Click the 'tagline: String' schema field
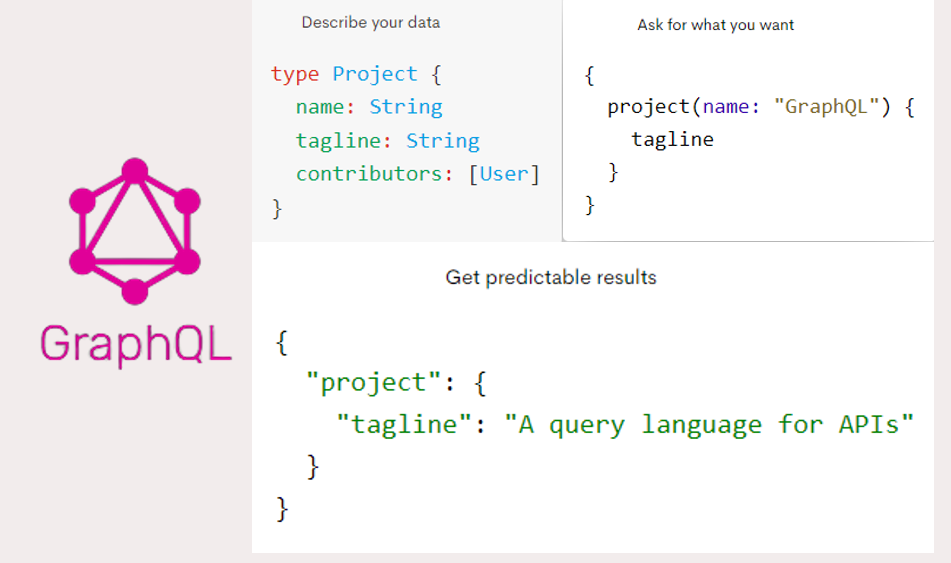This screenshot has height=563, width=951. point(387,141)
